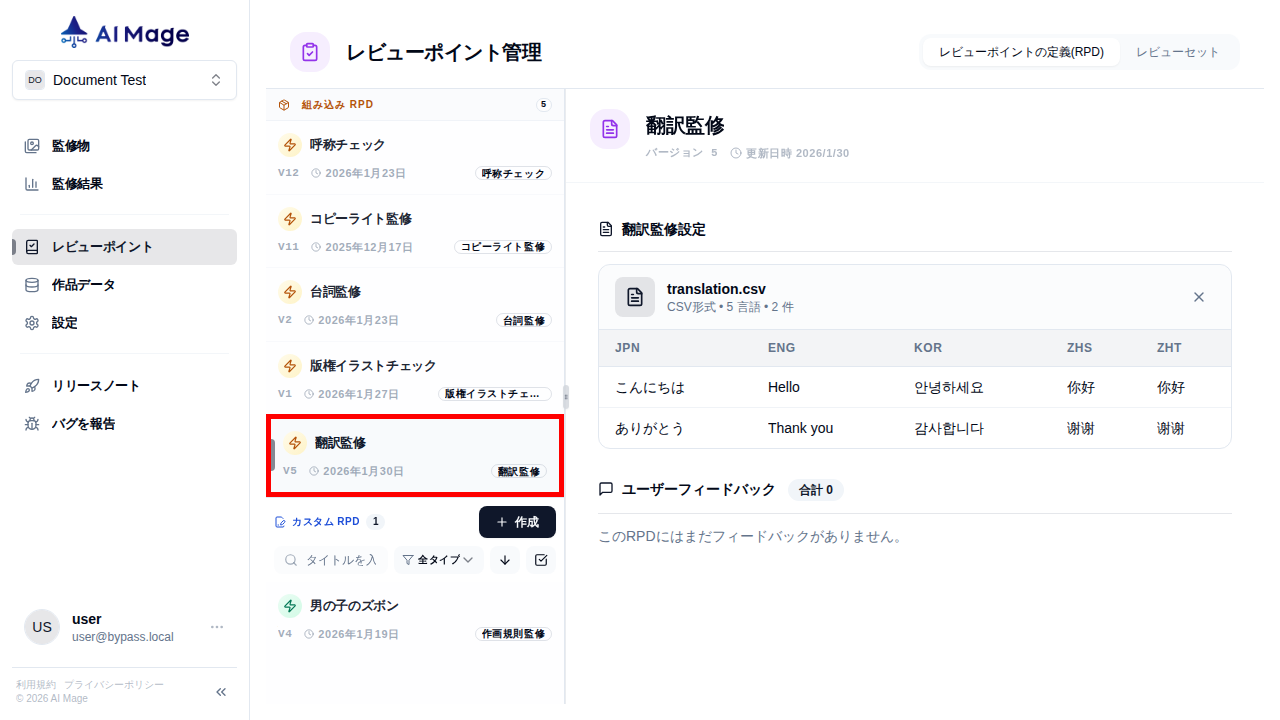Click the 作成 button to create a custom RPD
1280x720 pixels.
(517, 521)
